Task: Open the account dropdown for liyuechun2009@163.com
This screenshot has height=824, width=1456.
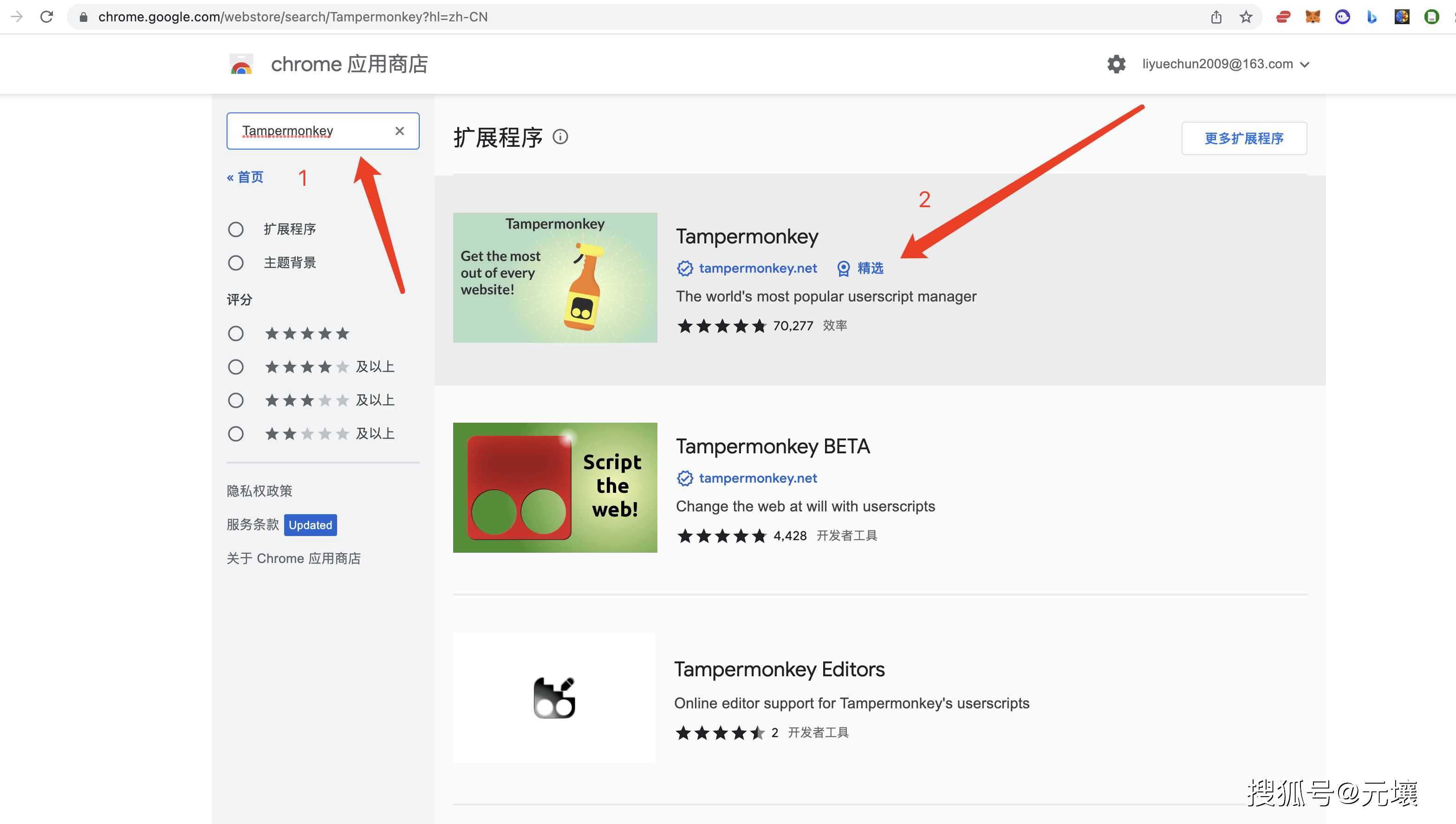Action: 1306,64
